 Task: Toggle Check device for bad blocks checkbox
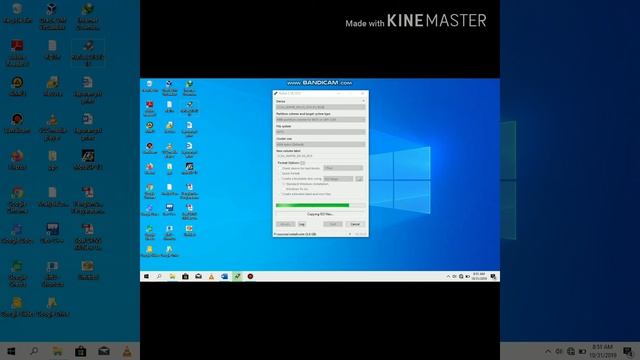280,168
